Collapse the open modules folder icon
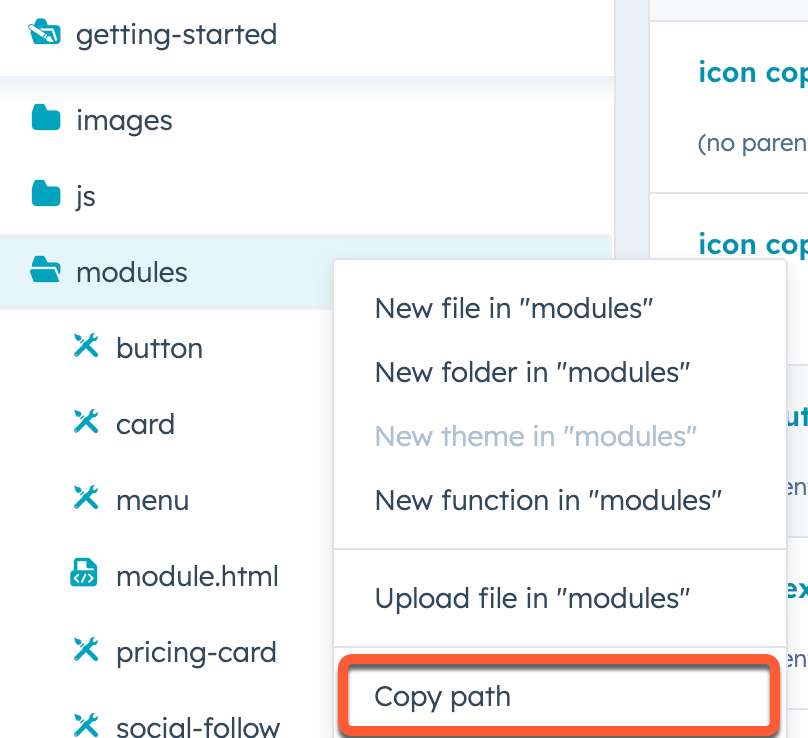Viewport: 808px width, 738px height. (x=45, y=270)
